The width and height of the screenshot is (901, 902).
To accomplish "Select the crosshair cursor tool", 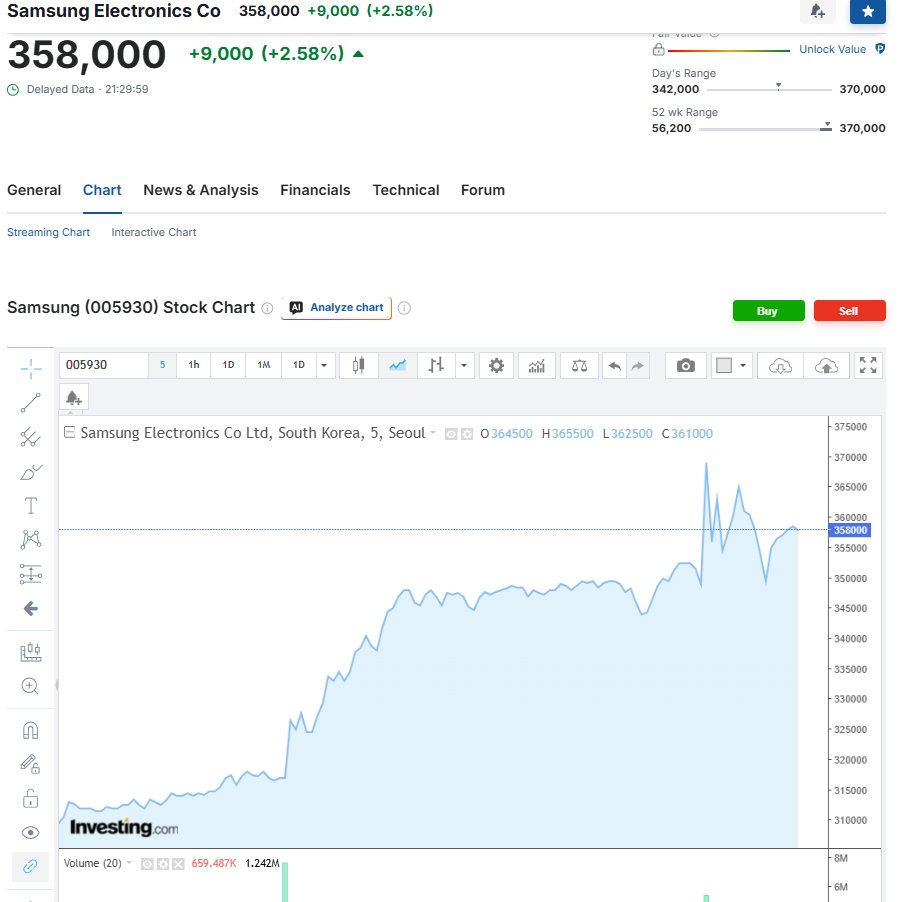I will pos(30,369).
